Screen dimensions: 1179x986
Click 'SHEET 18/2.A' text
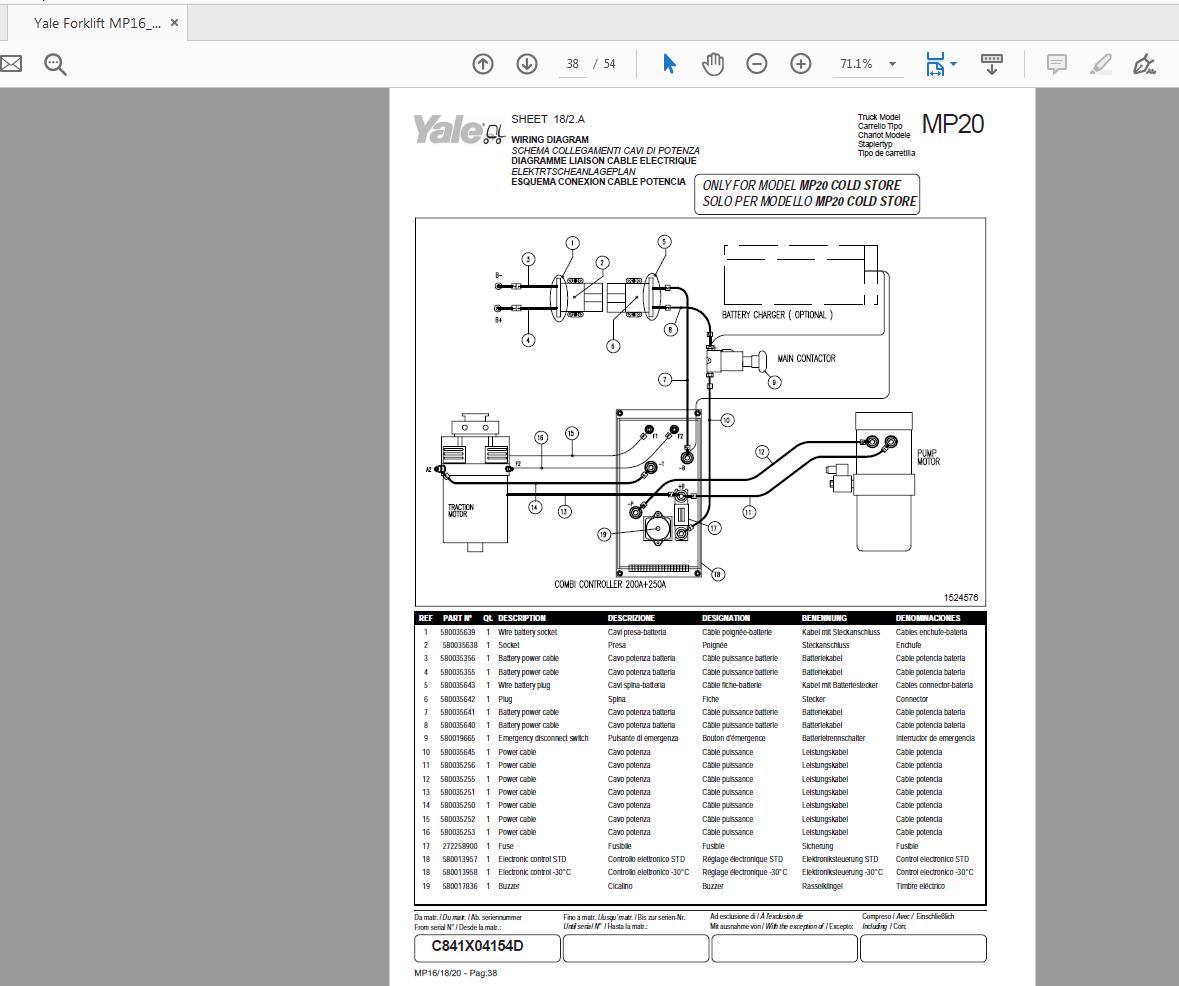(x=547, y=119)
